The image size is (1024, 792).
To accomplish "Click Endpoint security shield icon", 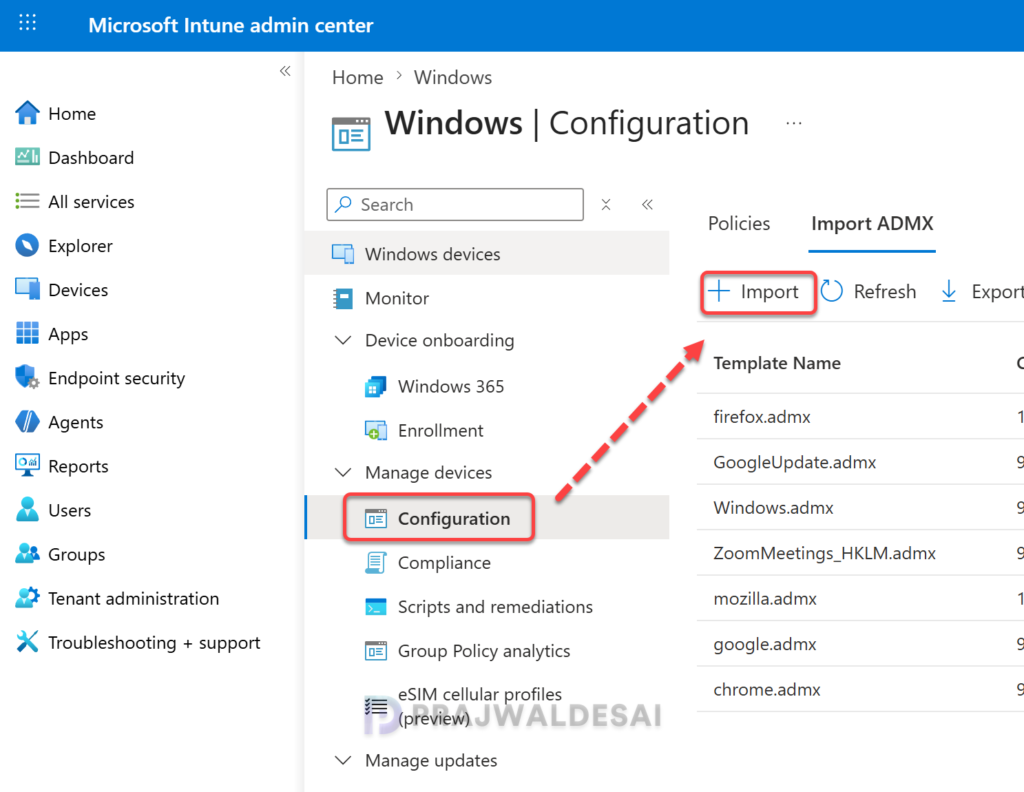I will [x=27, y=377].
